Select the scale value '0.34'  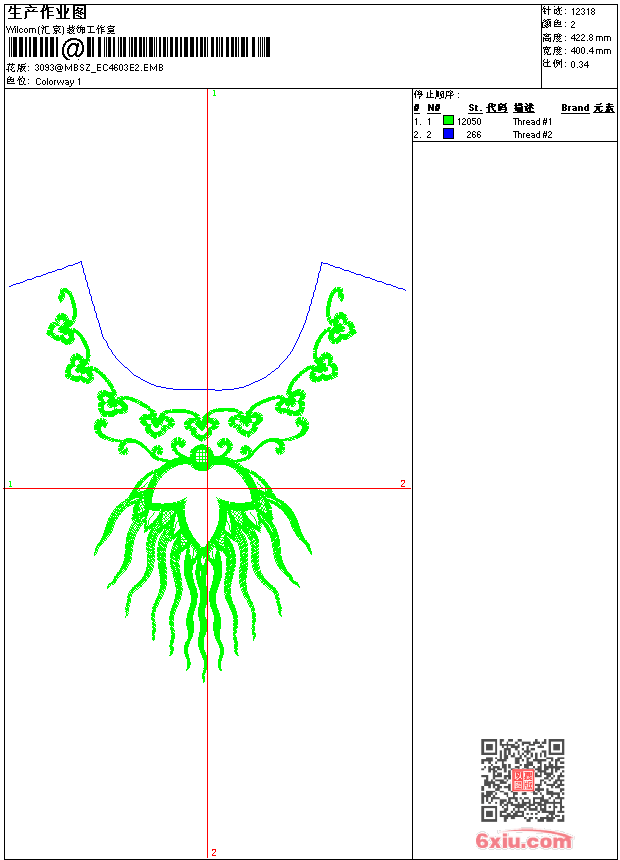coord(579,65)
